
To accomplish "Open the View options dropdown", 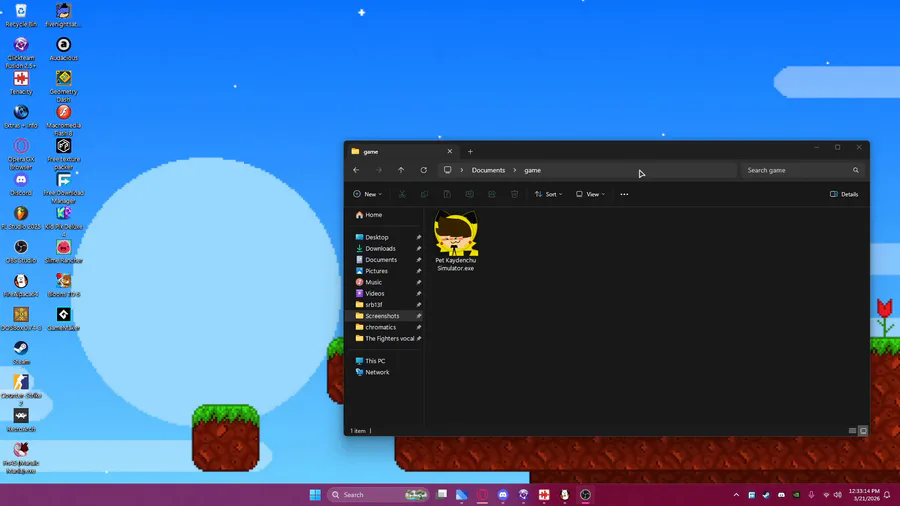I will pyautogui.click(x=590, y=194).
